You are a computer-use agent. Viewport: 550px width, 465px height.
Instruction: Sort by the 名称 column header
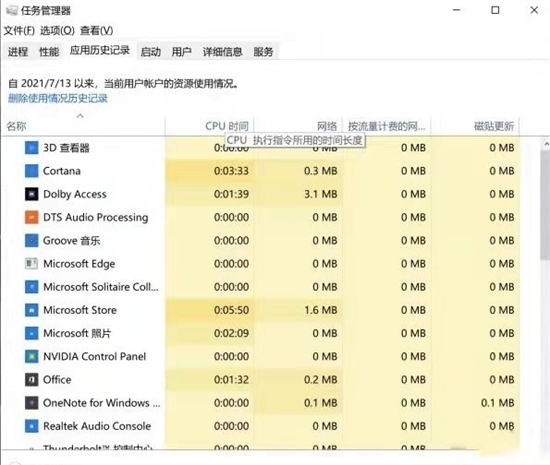click(83, 126)
